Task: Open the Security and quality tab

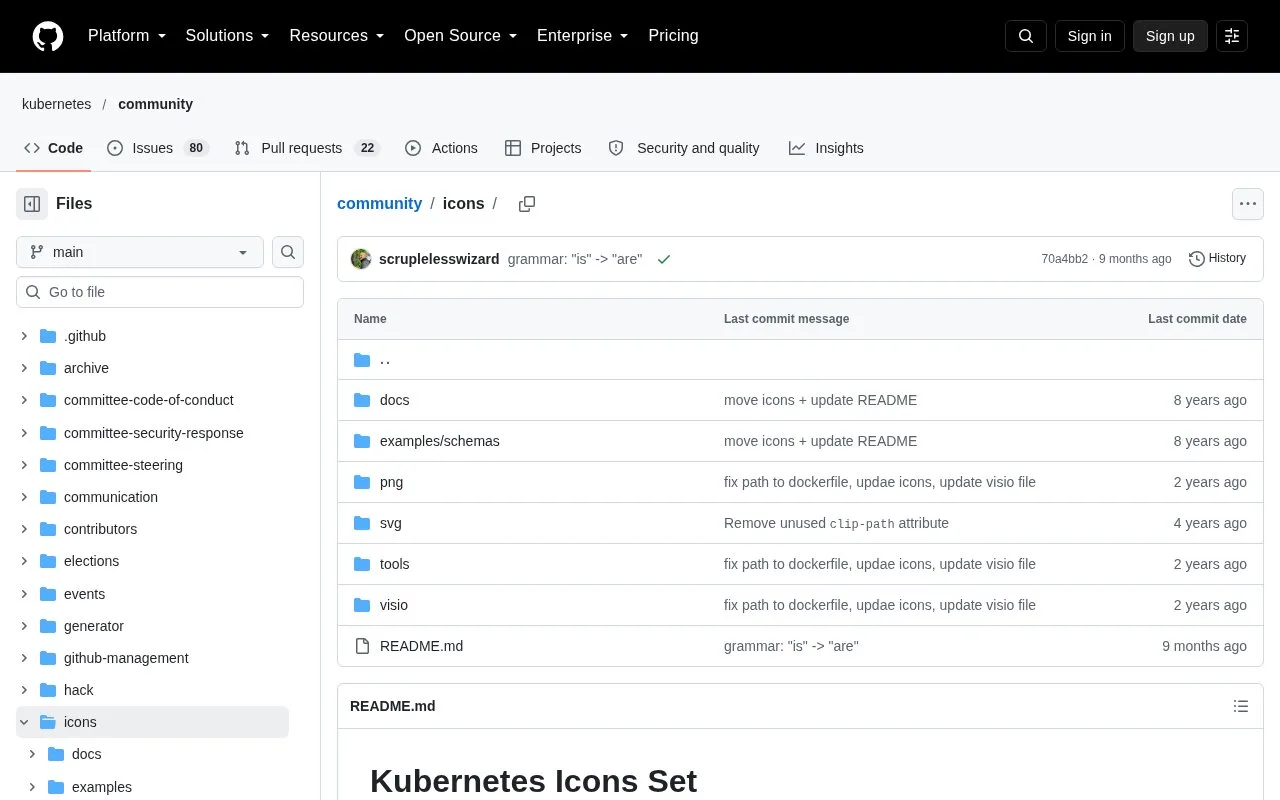Action: [684, 148]
